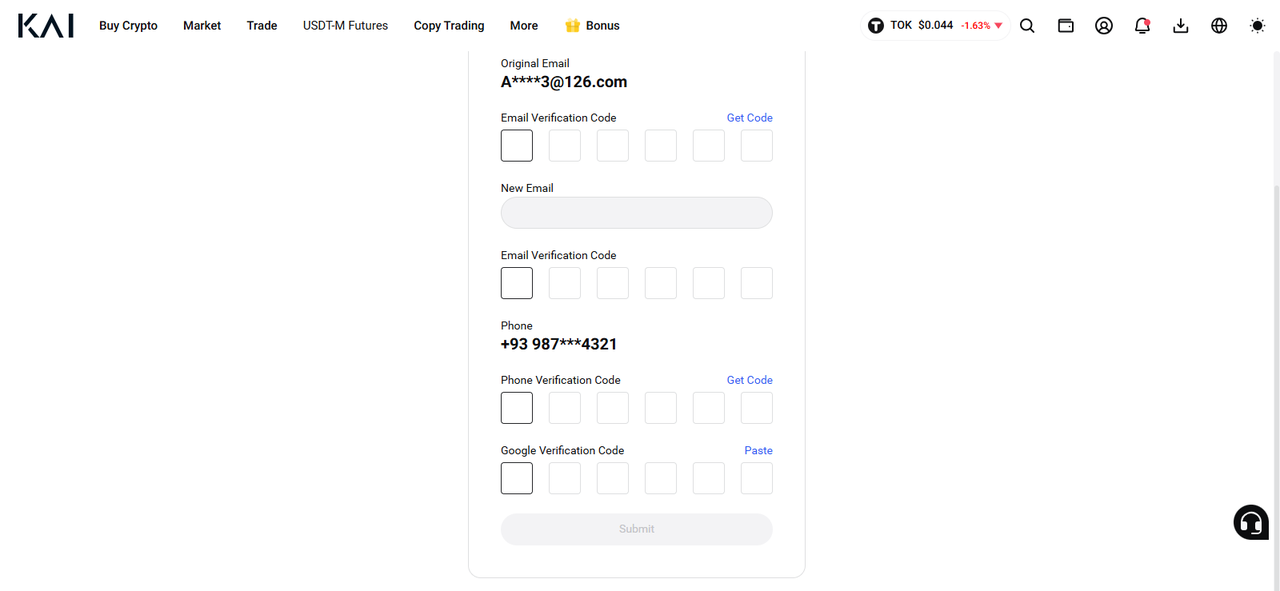
Task: Click the download app icon
Action: click(x=1181, y=26)
